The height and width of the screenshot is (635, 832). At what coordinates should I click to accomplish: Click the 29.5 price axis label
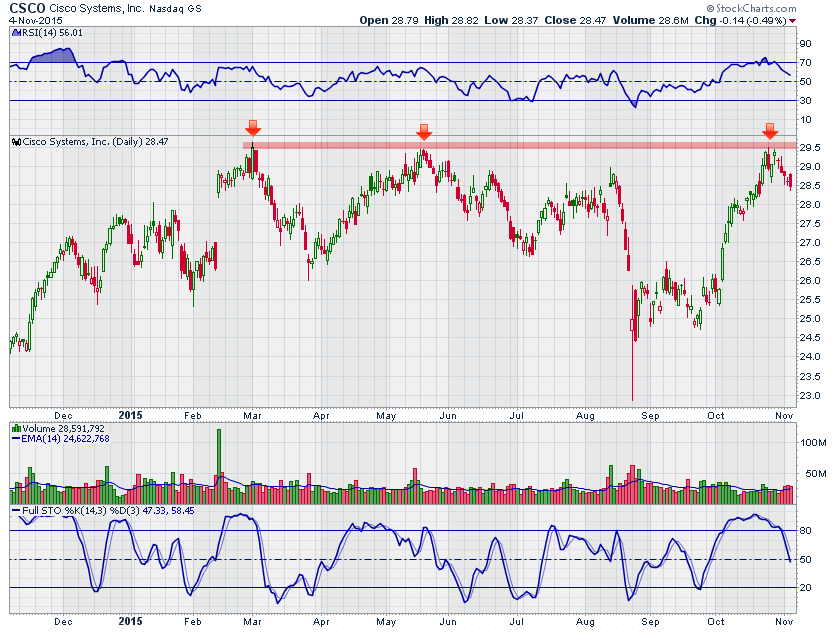point(810,147)
